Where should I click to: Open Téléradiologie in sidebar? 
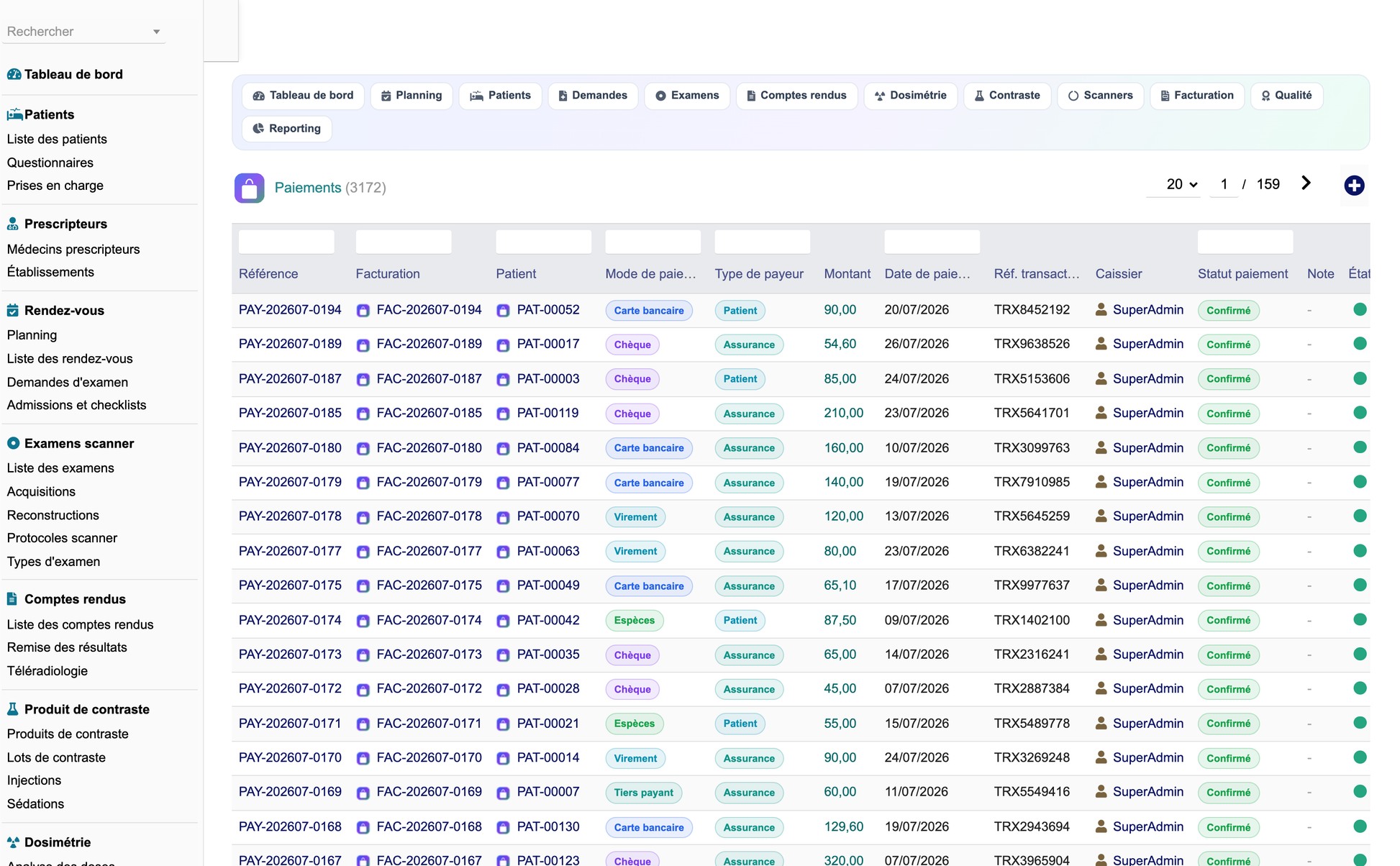tap(47, 671)
